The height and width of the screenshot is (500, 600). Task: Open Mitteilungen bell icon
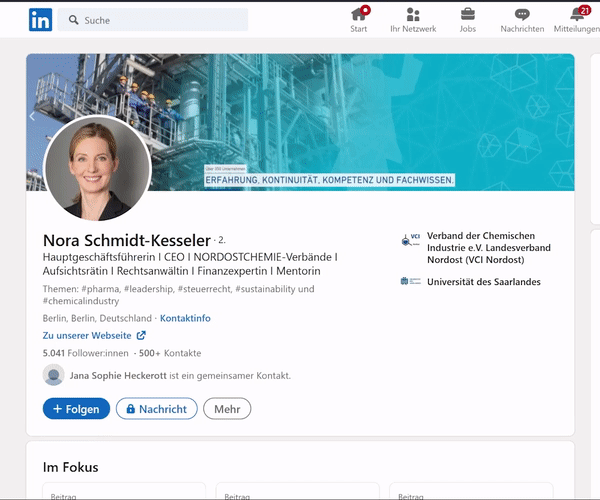pos(579,13)
